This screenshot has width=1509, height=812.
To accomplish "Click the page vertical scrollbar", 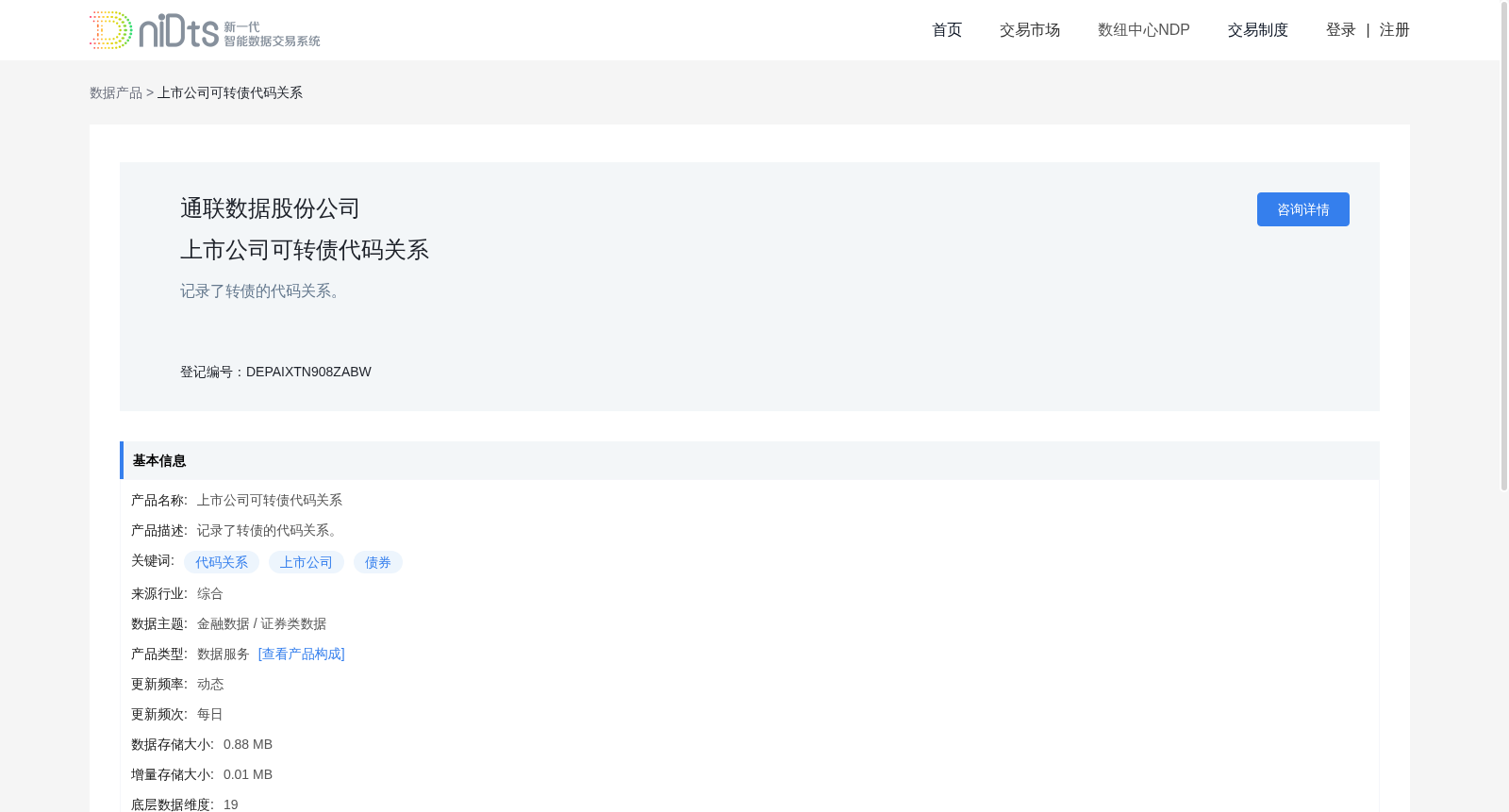I will click(x=1504, y=245).
